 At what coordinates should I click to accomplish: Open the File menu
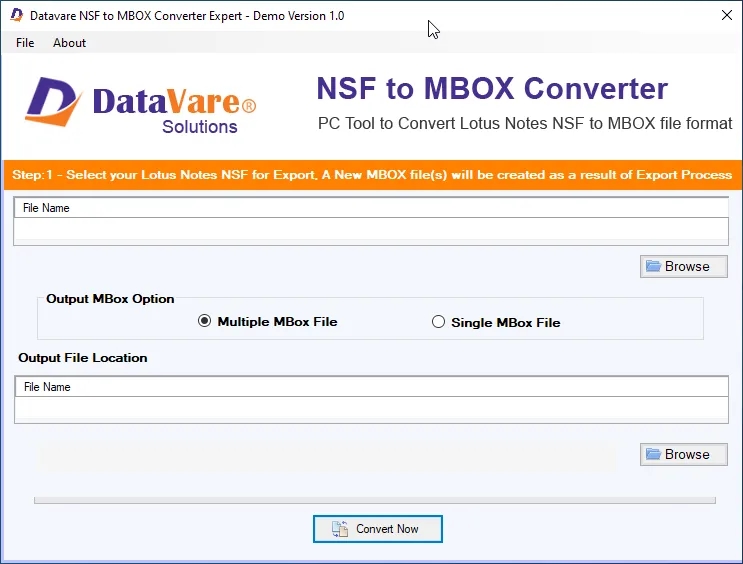point(25,43)
